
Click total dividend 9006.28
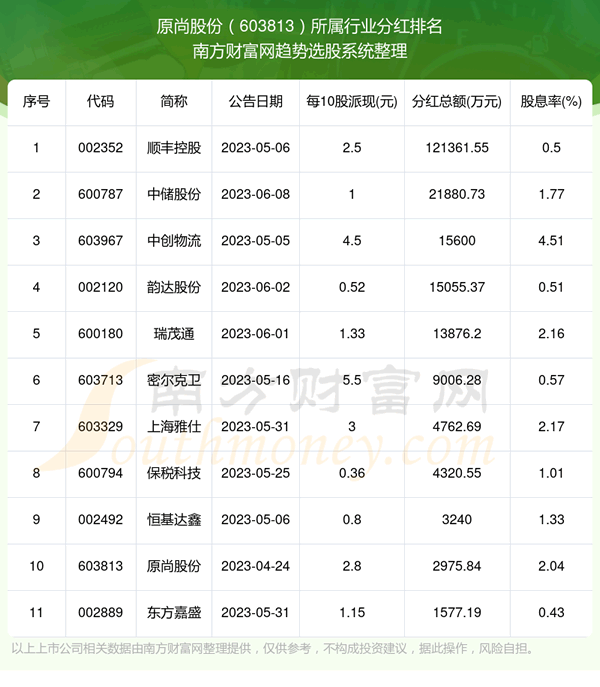tap(457, 380)
